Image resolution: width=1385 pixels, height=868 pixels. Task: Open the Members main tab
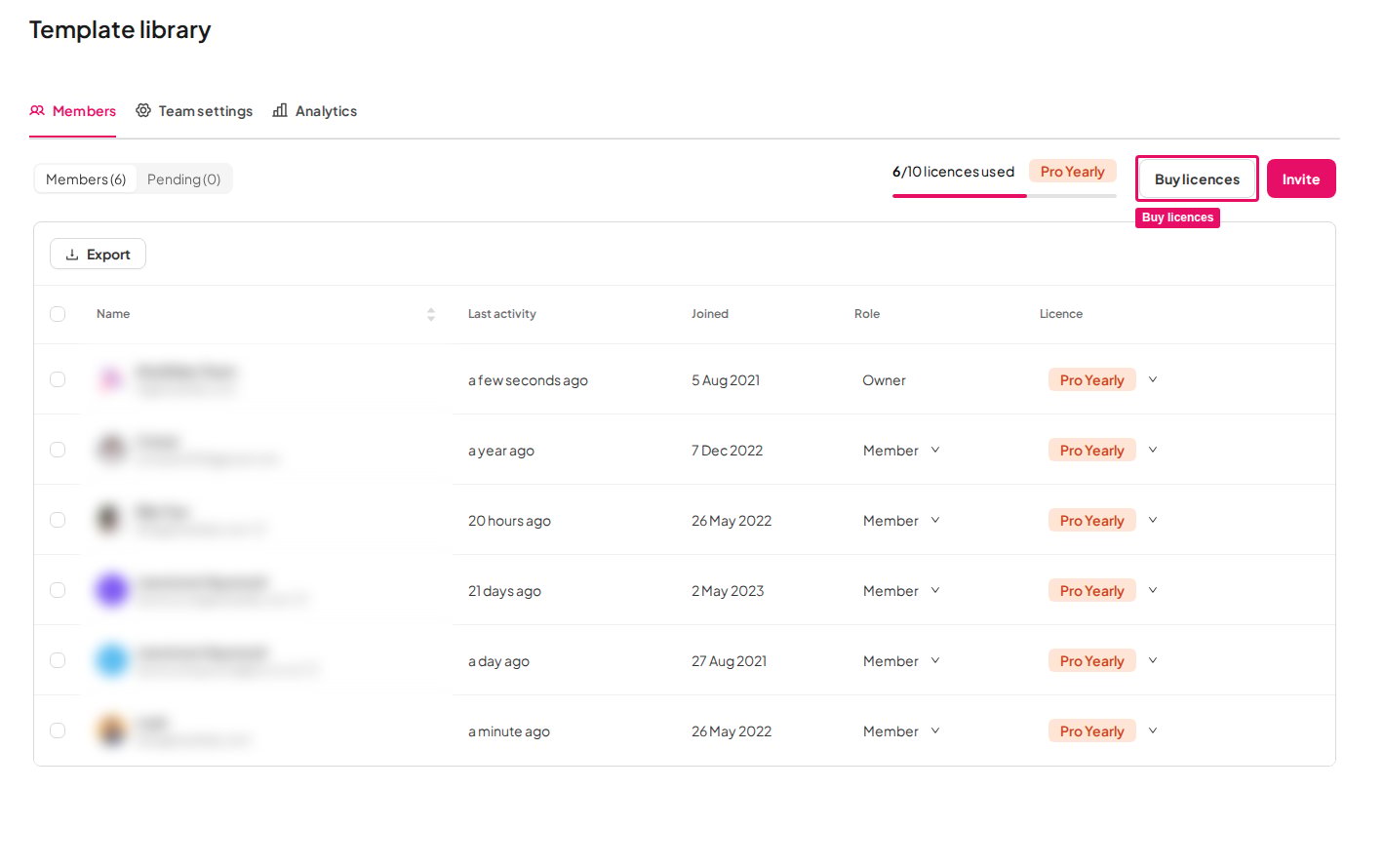pyautogui.click(x=73, y=111)
